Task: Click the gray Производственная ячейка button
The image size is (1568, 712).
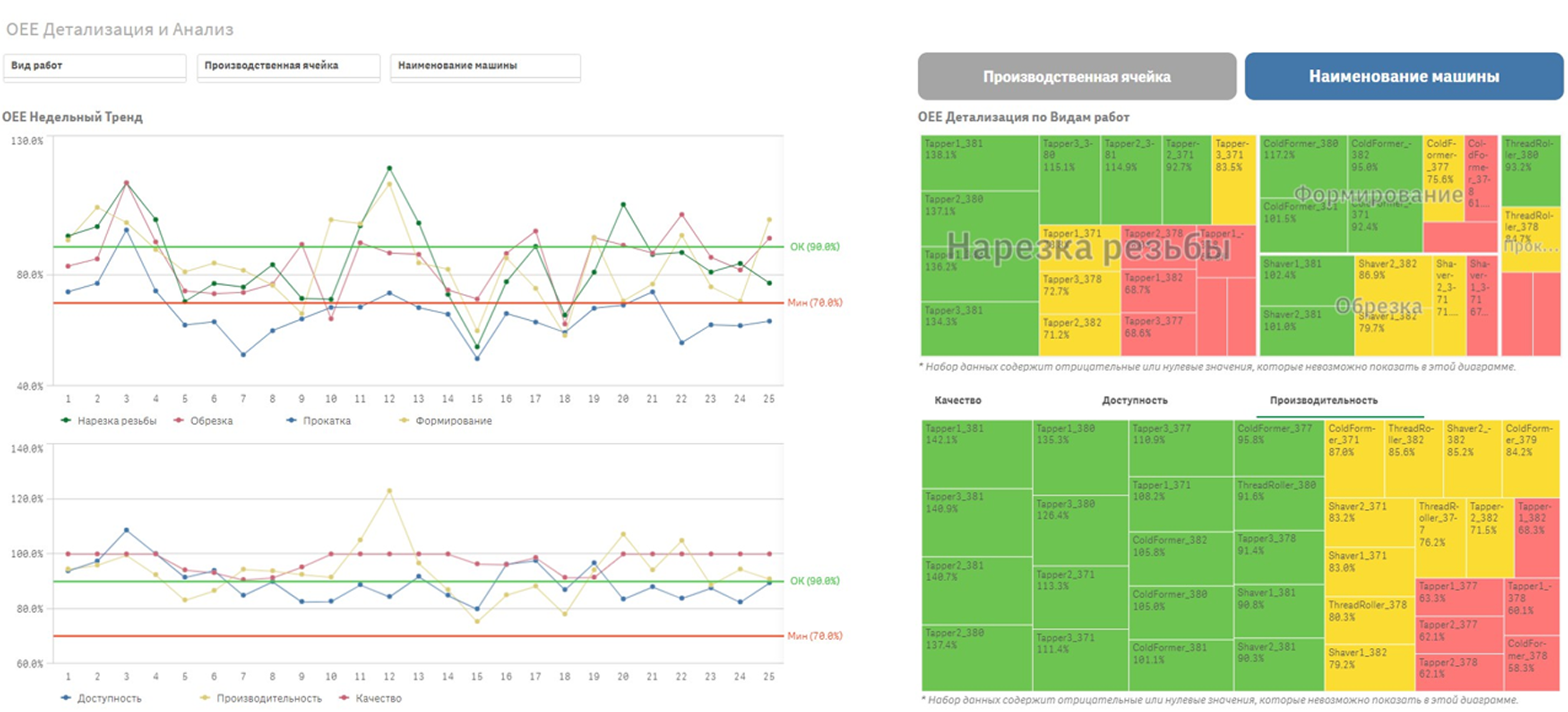Action: 1077,76
